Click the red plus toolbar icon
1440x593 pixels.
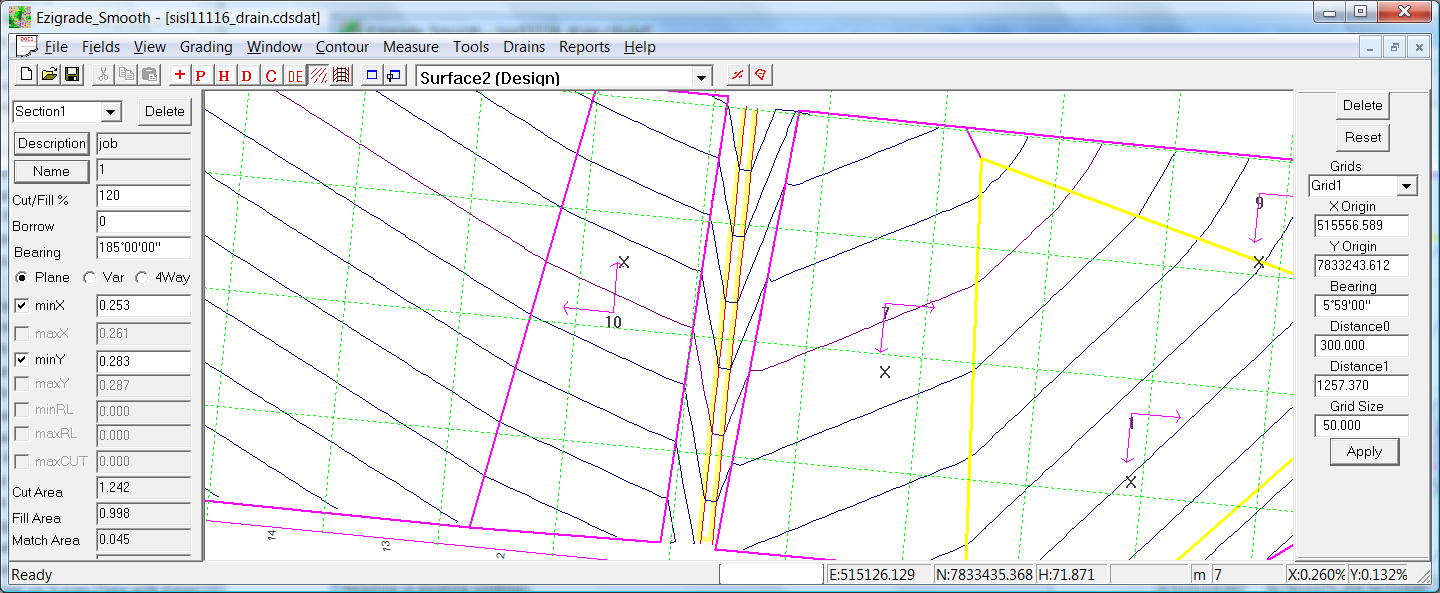point(179,75)
